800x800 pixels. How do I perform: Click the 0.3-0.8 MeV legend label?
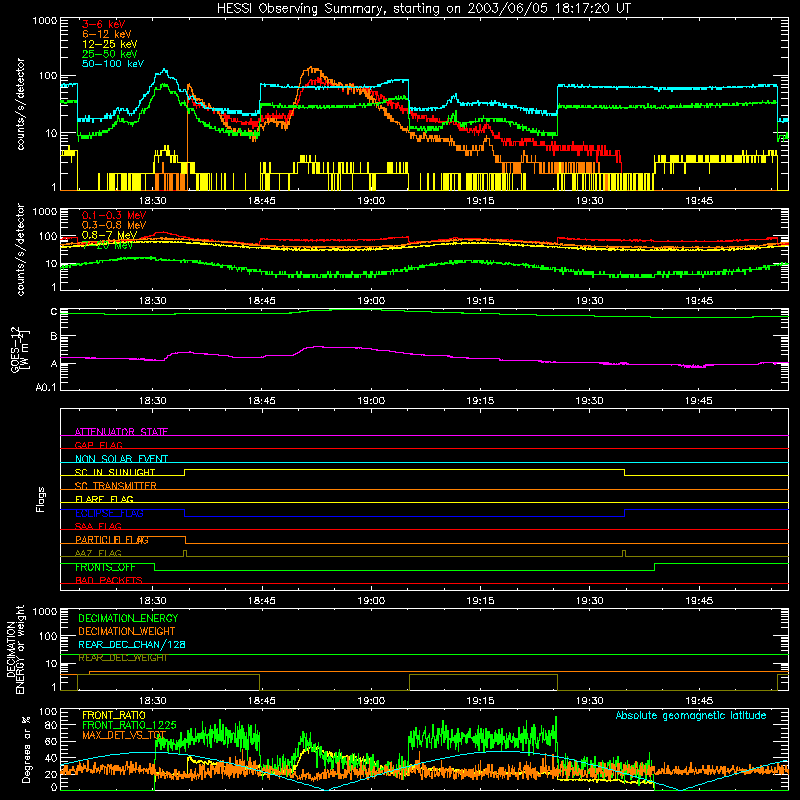(x=114, y=225)
